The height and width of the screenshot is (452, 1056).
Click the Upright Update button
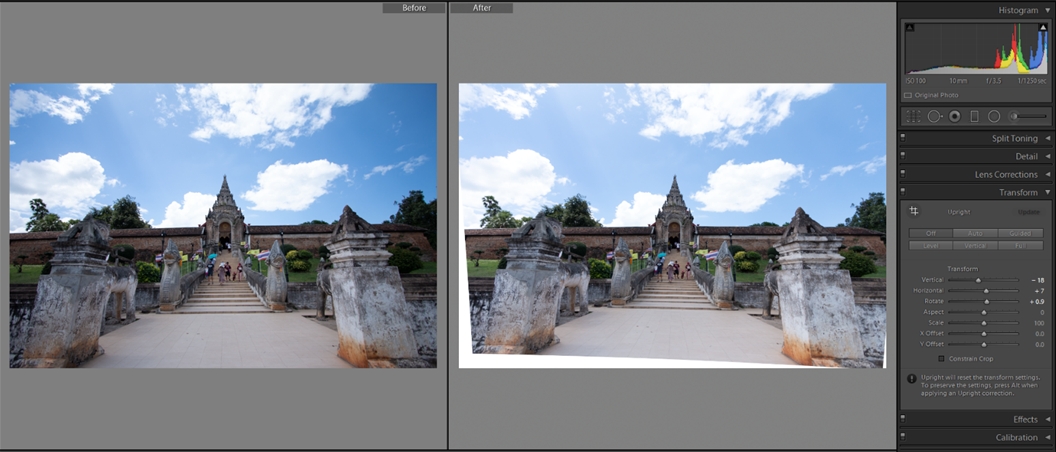coord(1028,212)
